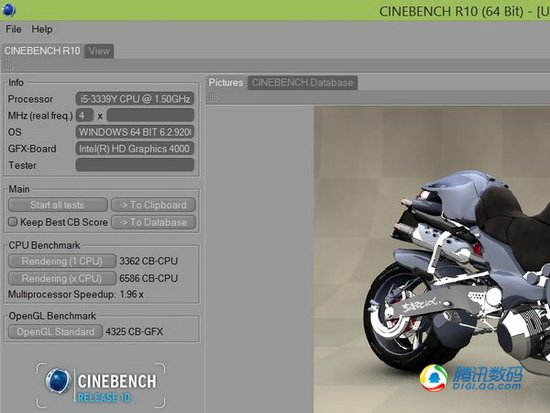Run the Rendering (x CPU) benchmark

[x=62, y=278]
